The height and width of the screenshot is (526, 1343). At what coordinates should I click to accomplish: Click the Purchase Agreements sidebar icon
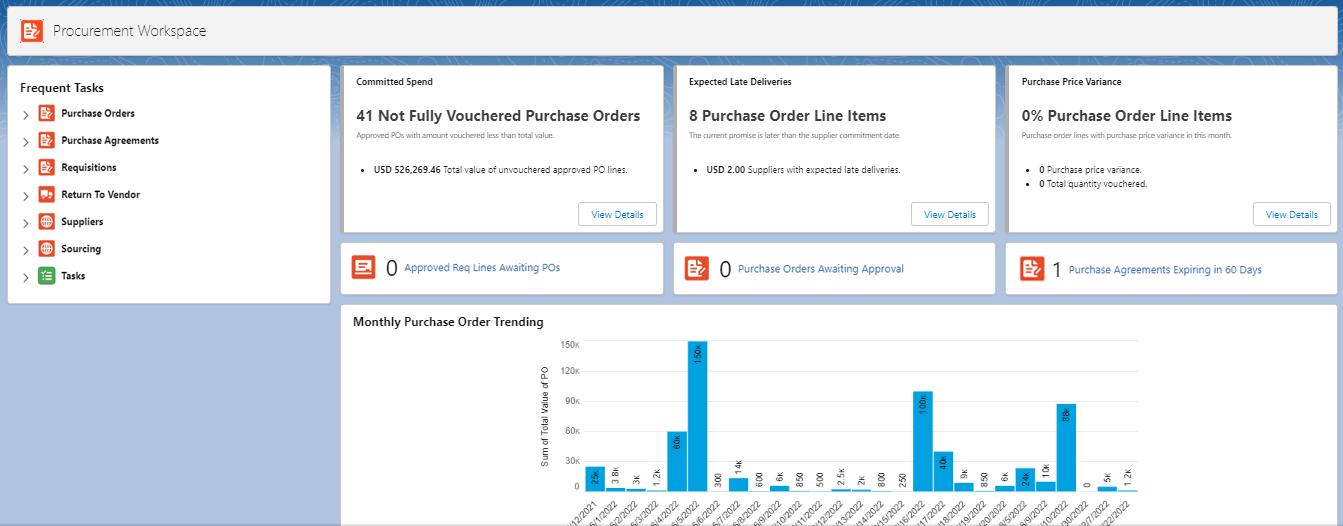[x=46, y=141]
